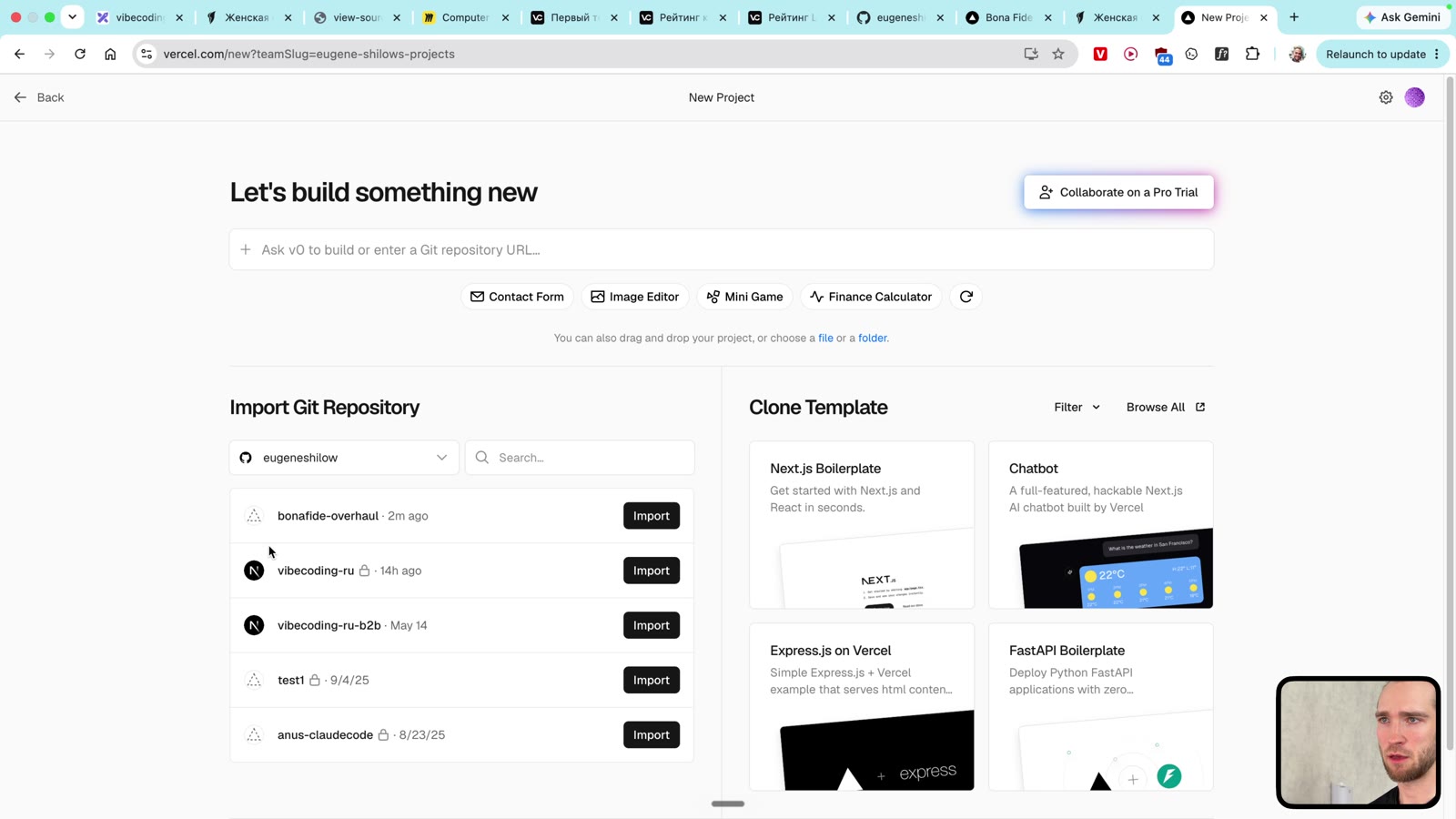Switch to the eugeneshilow GitHub browser tab
This screenshot has width=1456, height=819.
pos(899,17)
